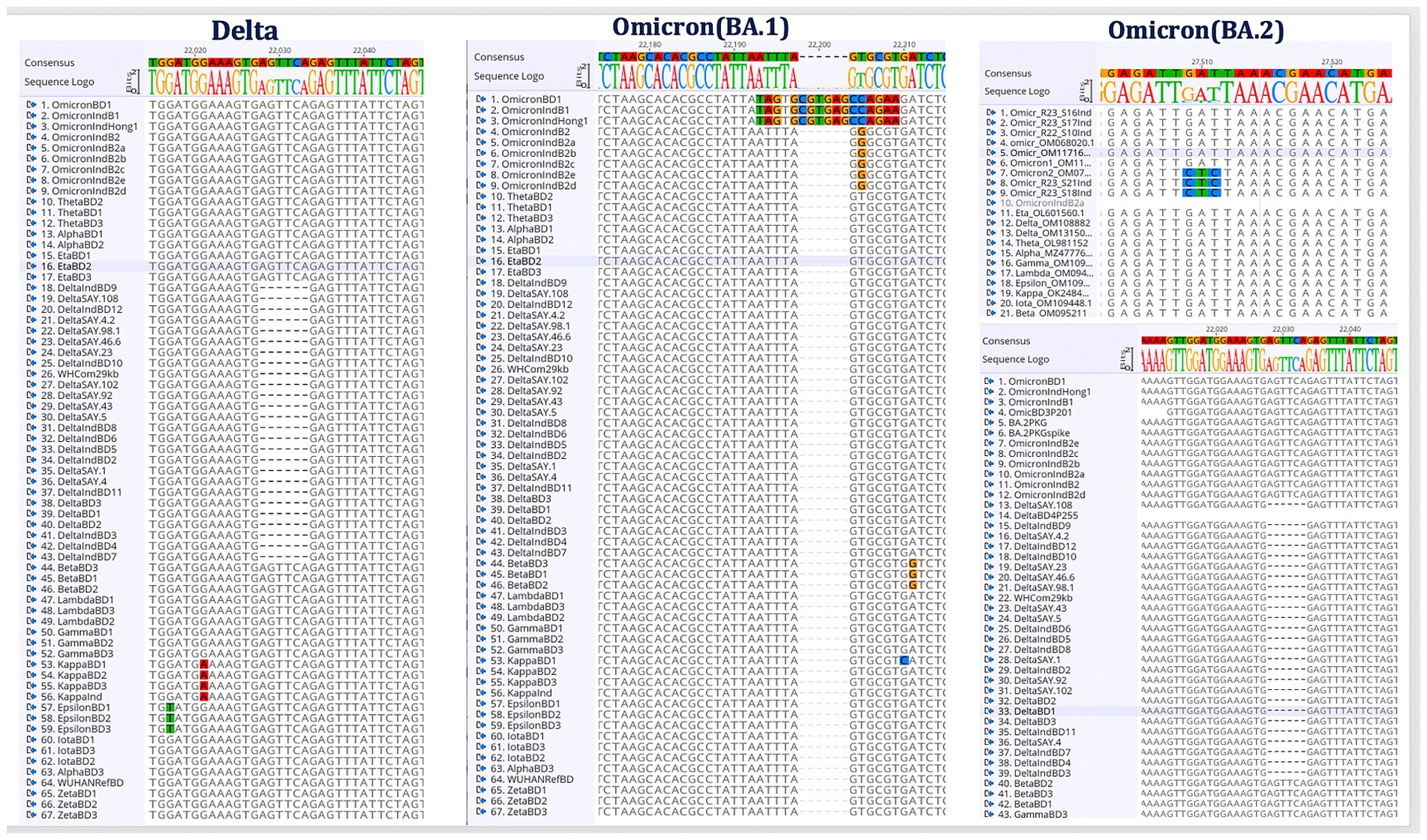This screenshot has height=840, width=1427.
Task: Click the sequence icon beside Beta_OM095211
Action: 990,313
